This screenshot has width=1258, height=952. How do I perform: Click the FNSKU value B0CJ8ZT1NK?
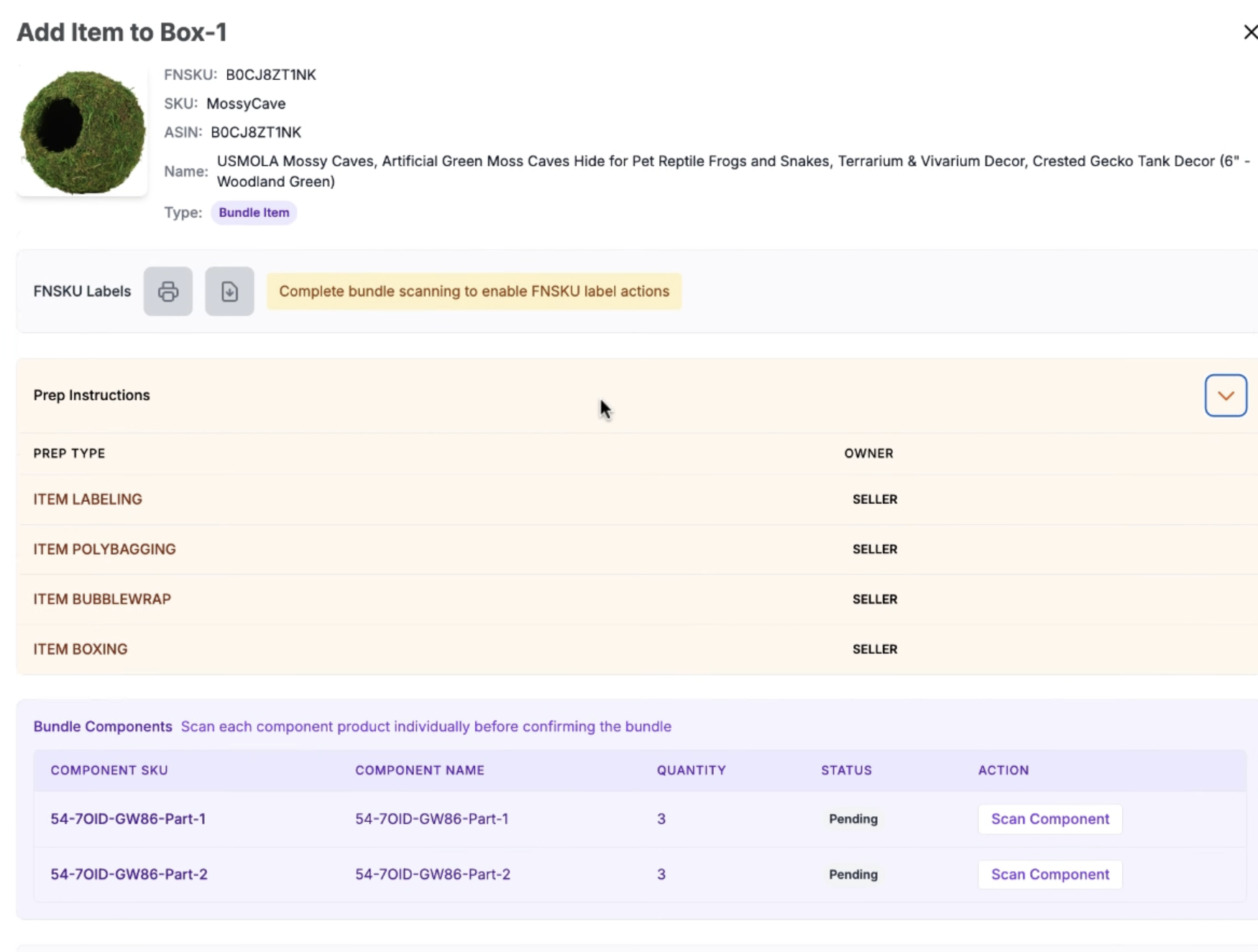tap(270, 75)
